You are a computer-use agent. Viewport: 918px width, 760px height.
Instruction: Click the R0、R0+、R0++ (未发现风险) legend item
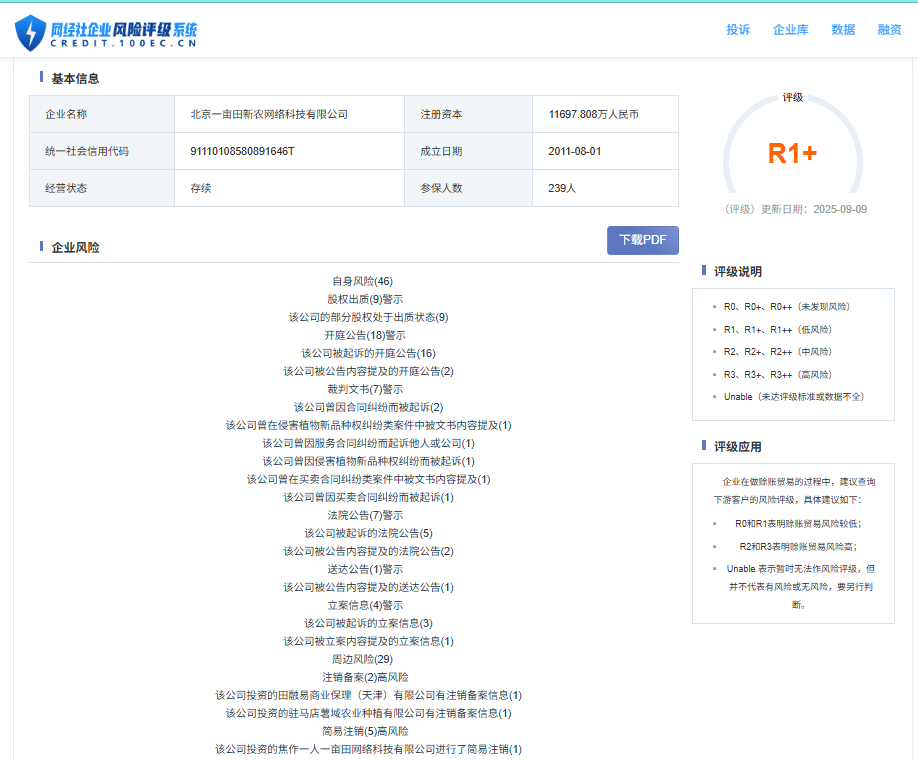[x=786, y=307]
